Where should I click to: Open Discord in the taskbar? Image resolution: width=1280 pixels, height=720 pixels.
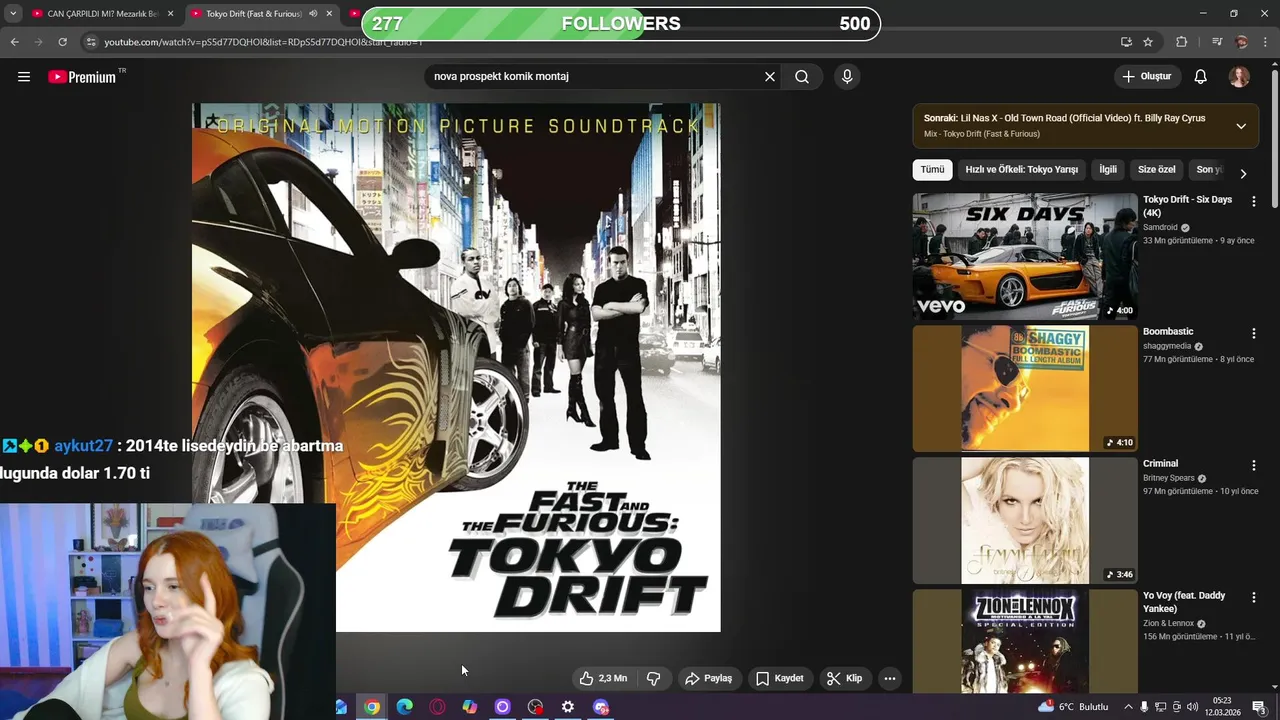click(x=601, y=707)
